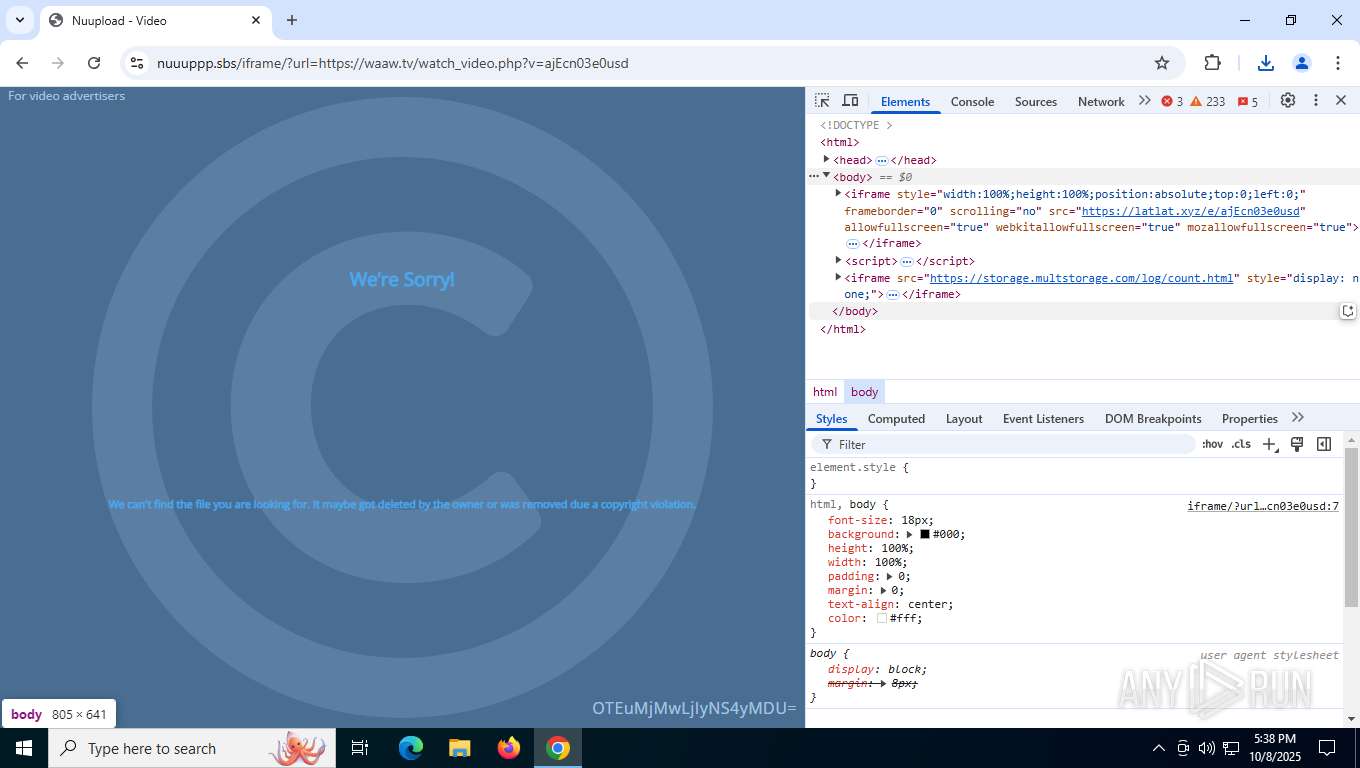
Task: View site information icon in address bar
Action: coord(137,63)
